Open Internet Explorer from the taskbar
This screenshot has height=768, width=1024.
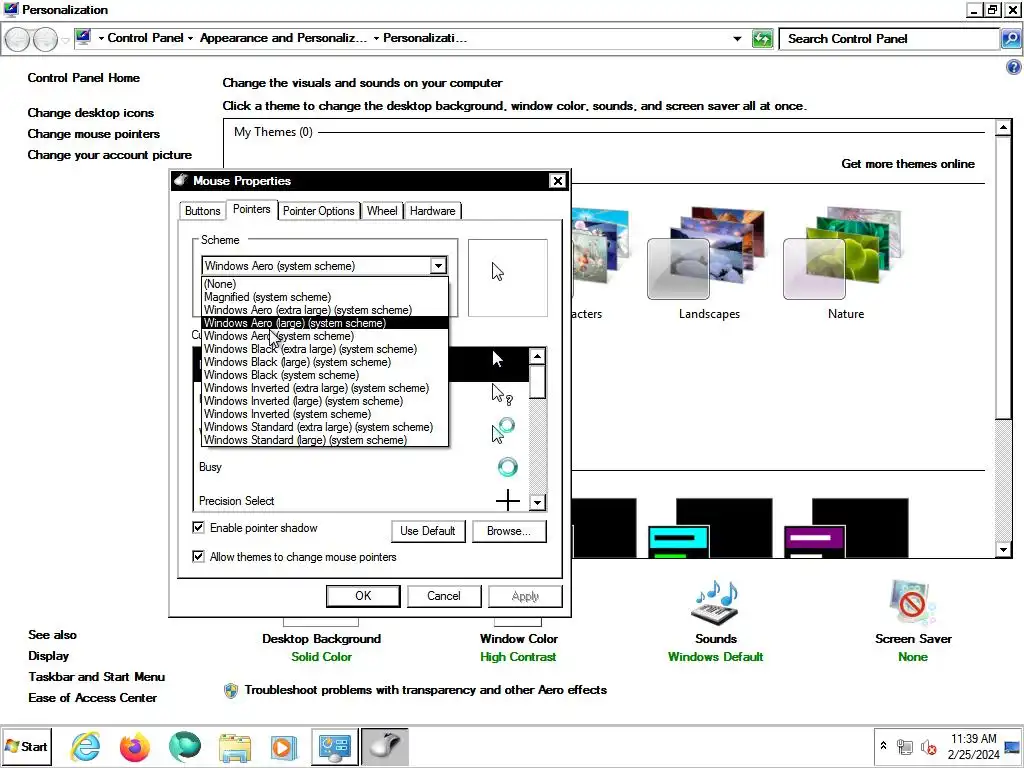click(86, 746)
